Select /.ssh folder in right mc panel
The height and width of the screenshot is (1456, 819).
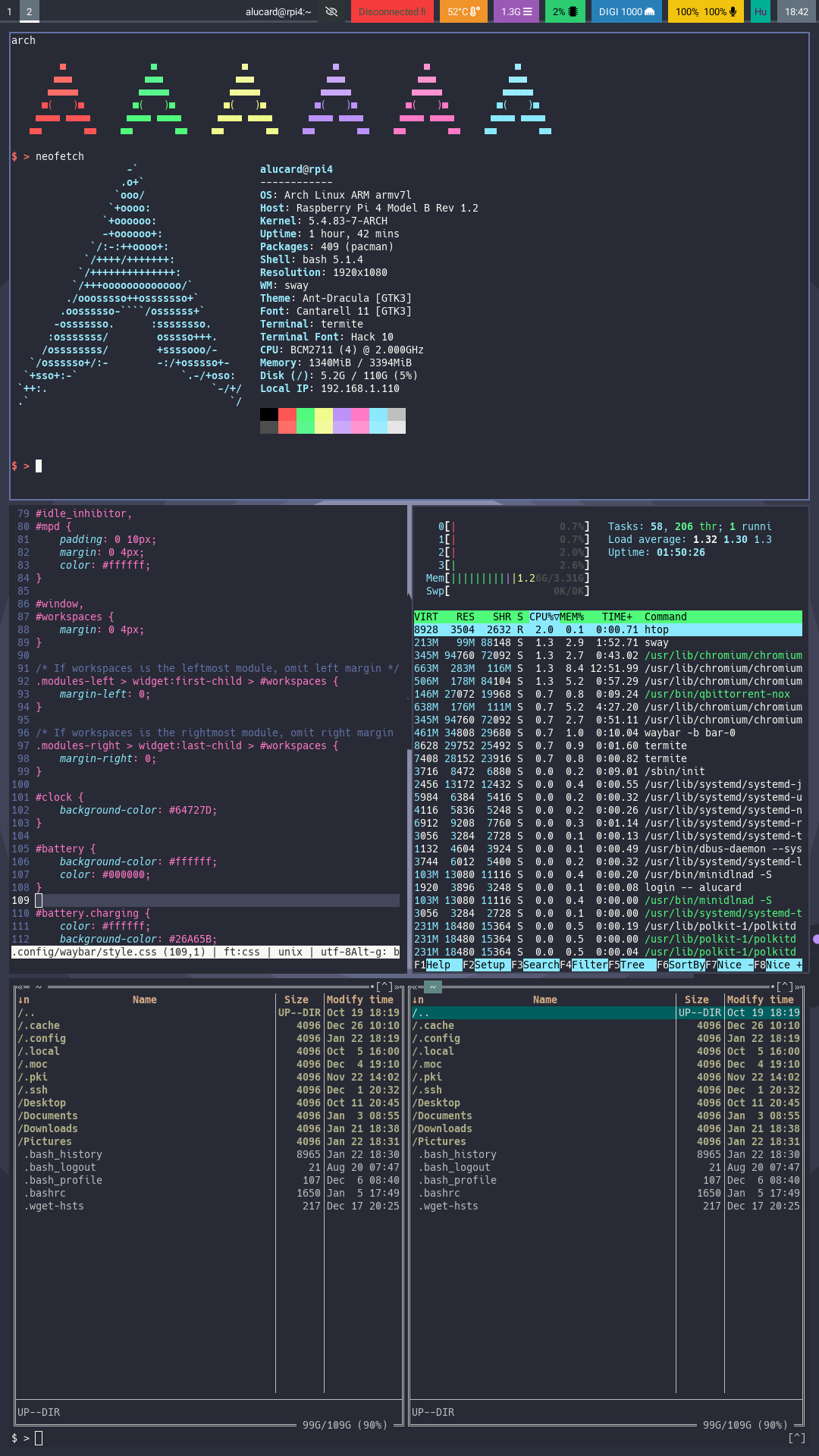(605, 1090)
